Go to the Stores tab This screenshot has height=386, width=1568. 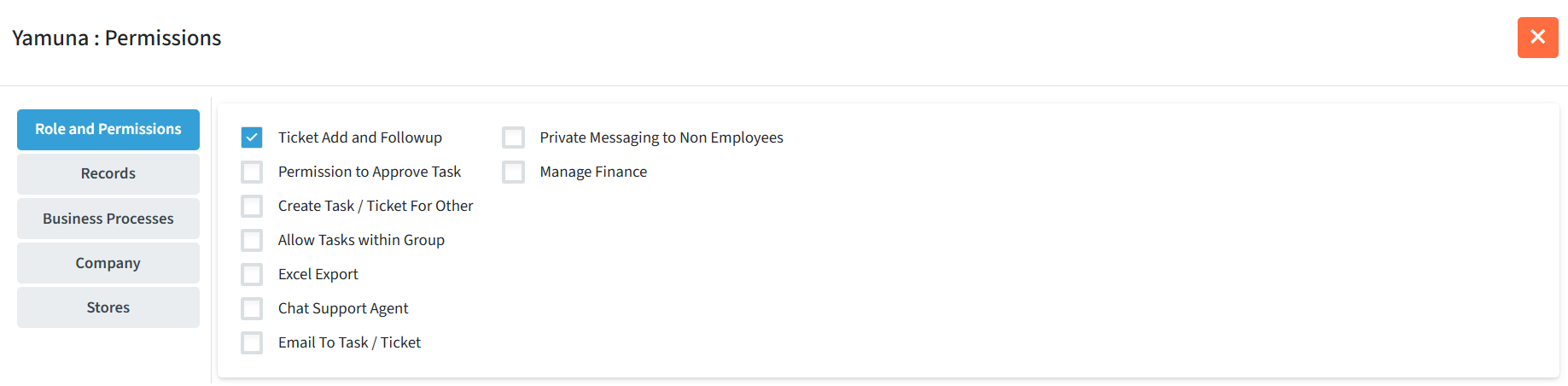coord(108,307)
